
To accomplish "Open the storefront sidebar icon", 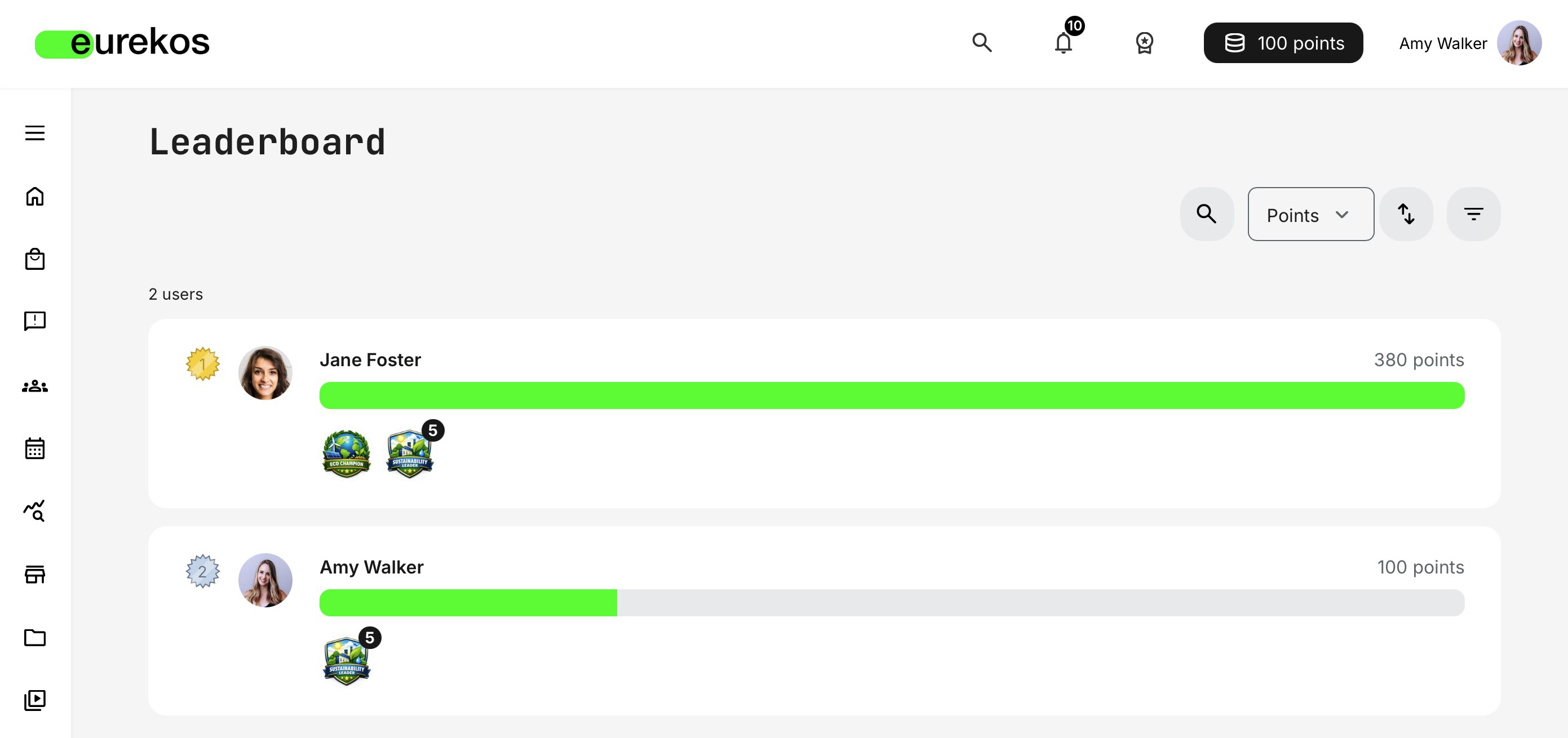I will [35, 573].
